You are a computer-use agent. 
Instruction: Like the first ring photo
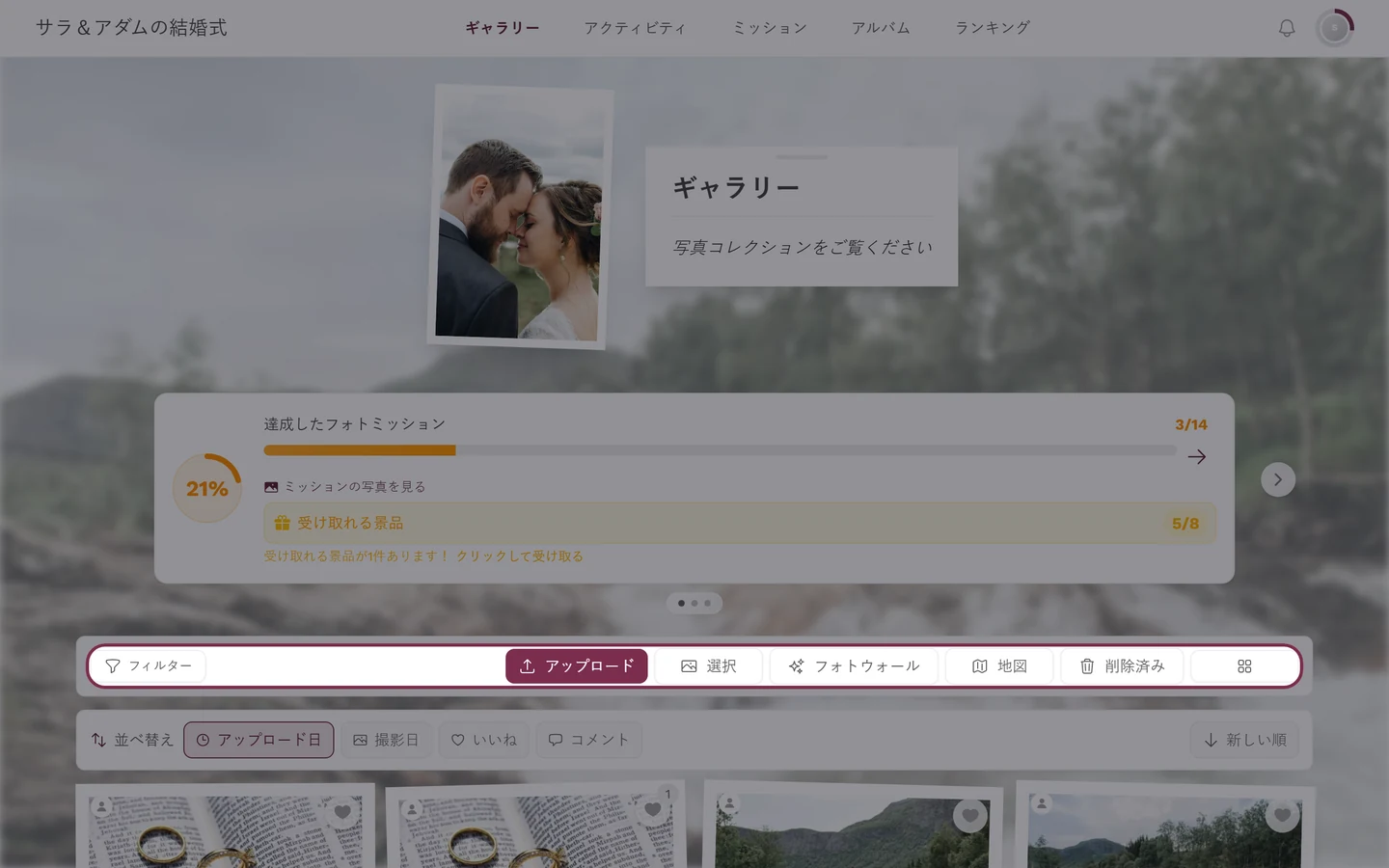click(x=342, y=812)
